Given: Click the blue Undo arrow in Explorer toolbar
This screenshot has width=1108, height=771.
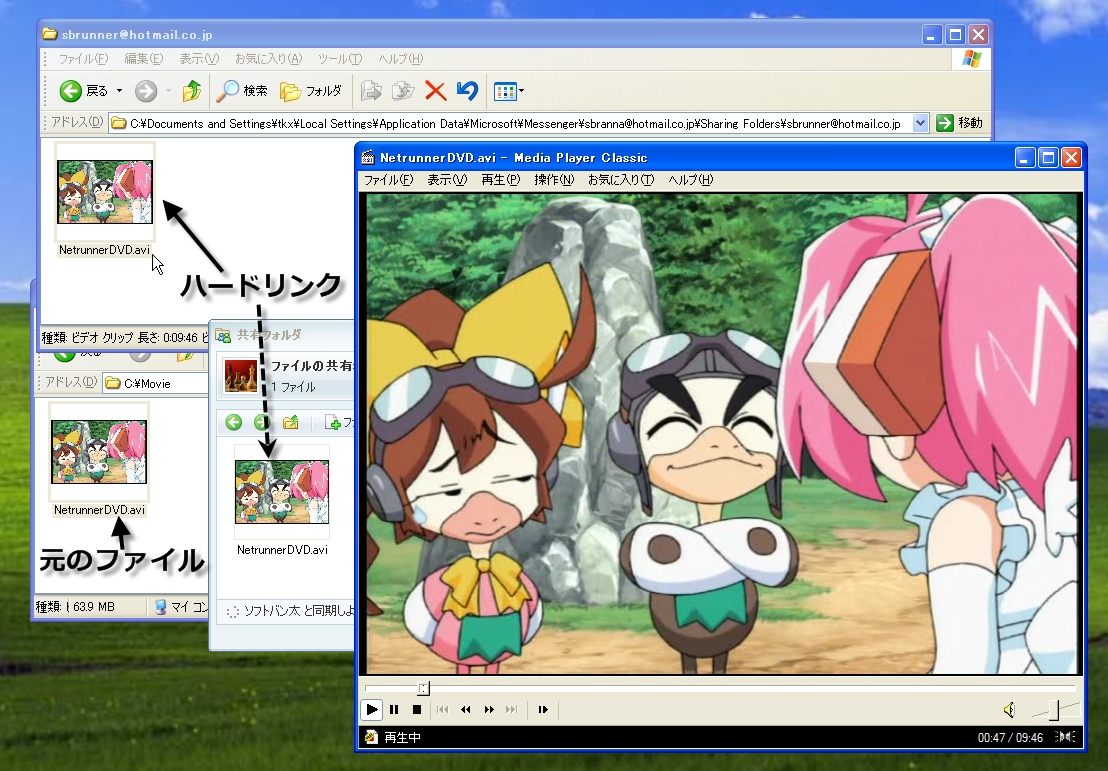Looking at the screenshot, I should tap(467, 90).
